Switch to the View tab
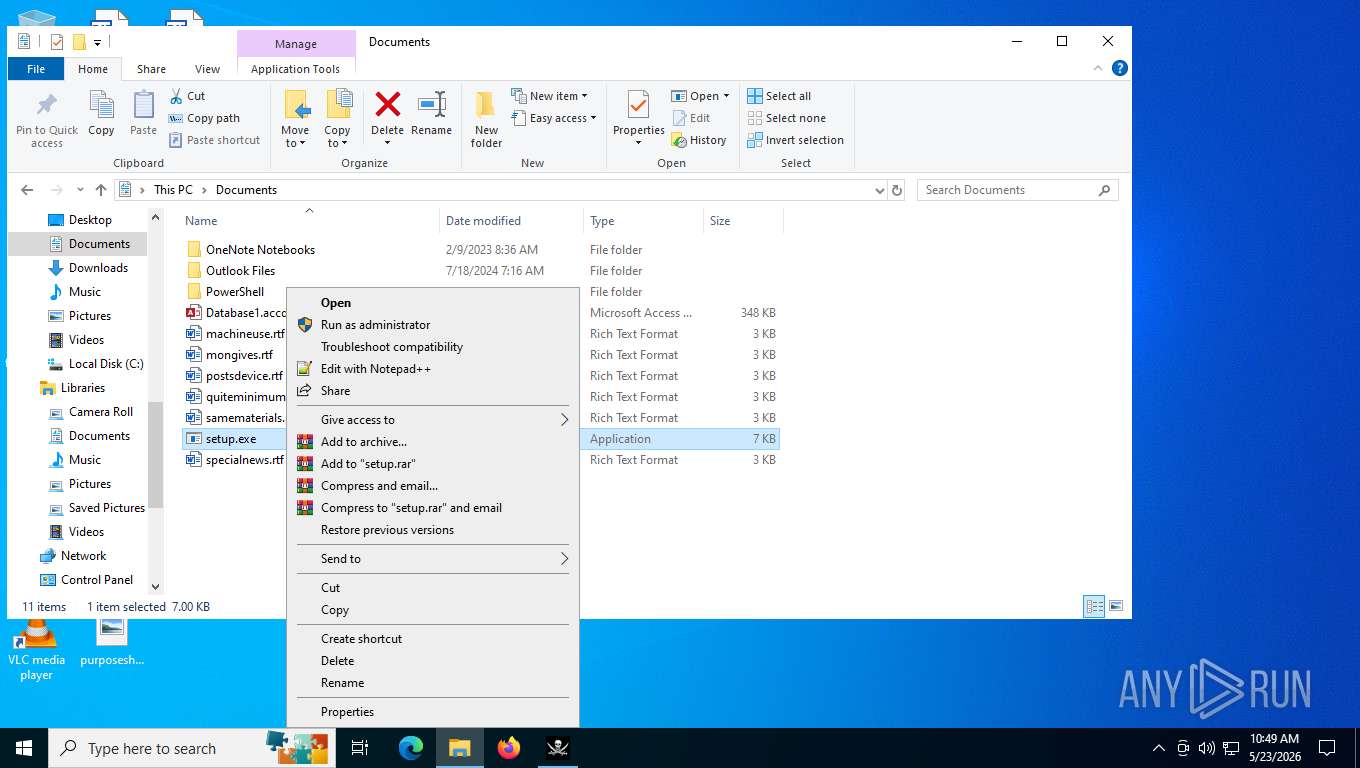 pyautogui.click(x=207, y=69)
